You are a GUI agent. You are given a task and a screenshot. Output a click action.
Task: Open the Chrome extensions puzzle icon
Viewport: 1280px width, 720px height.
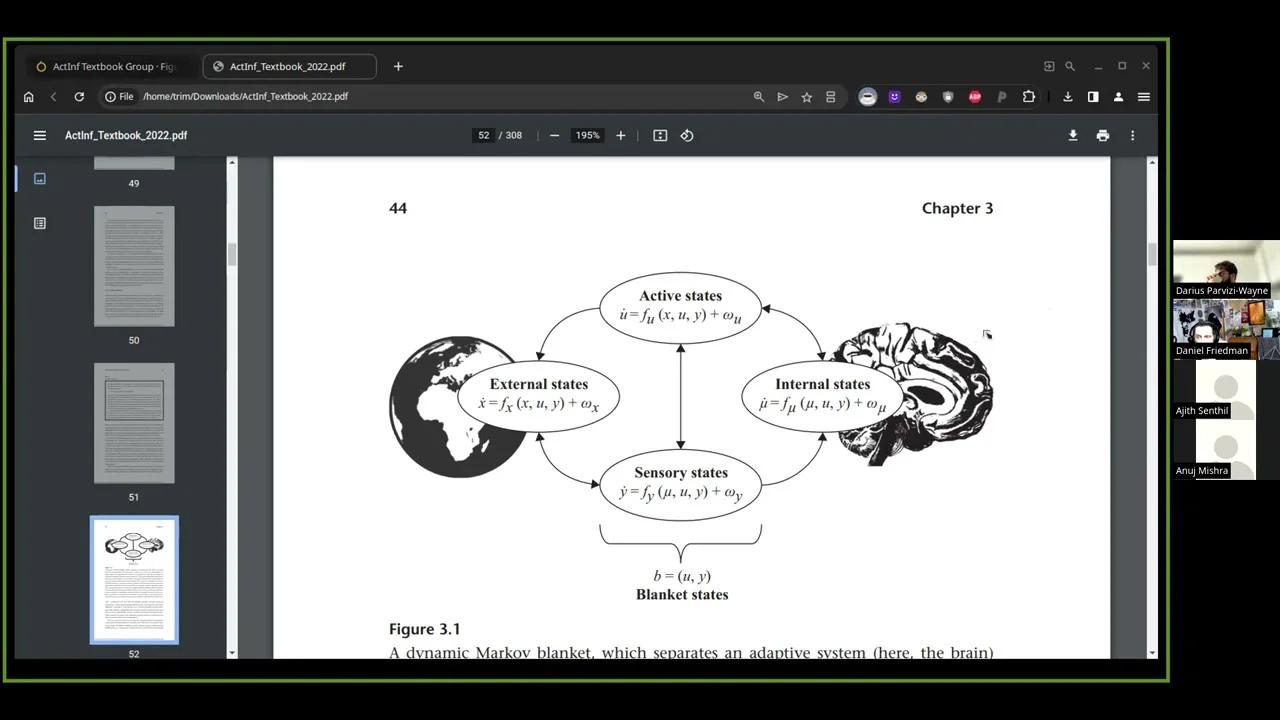tap(1028, 96)
